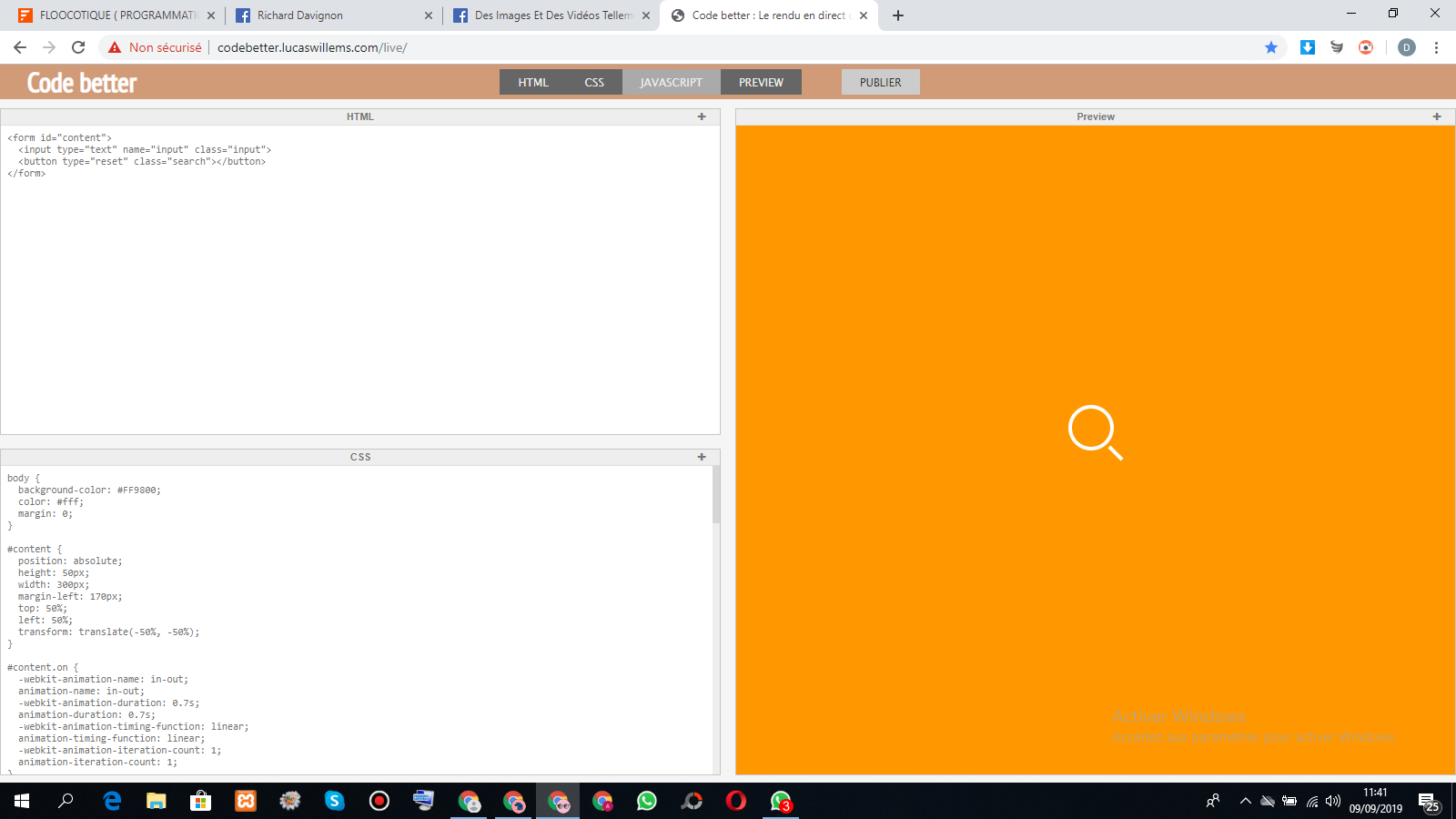Expand the CSS panel with plus

coord(702,457)
